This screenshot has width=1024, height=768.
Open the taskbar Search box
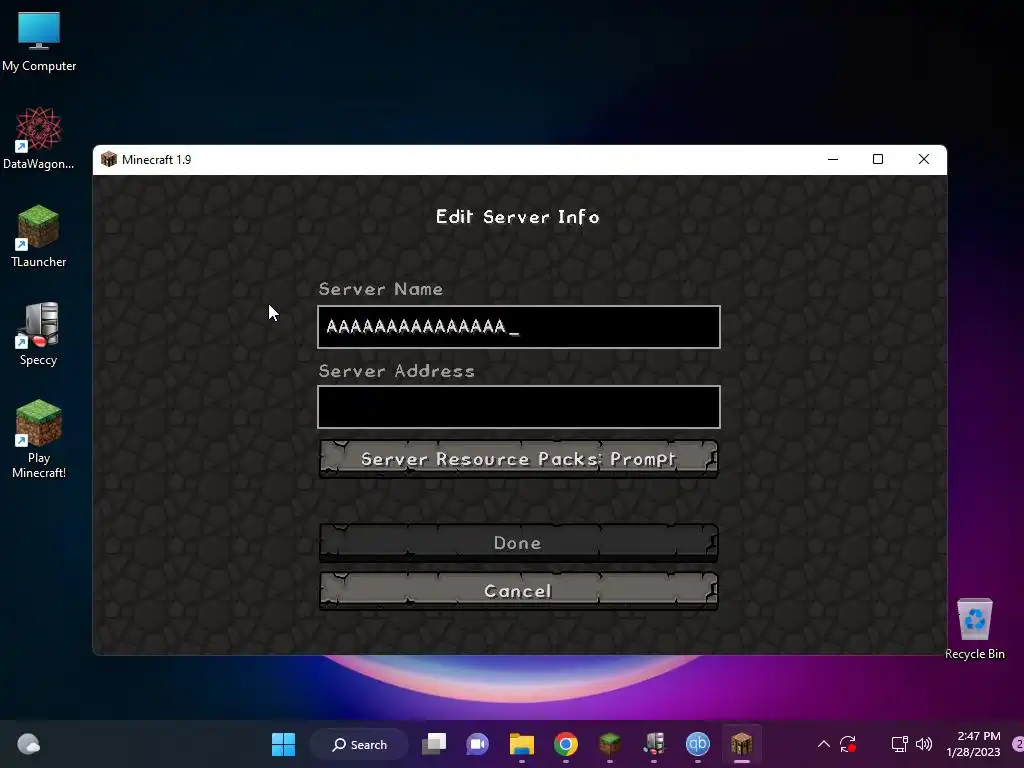tap(359, 744)
